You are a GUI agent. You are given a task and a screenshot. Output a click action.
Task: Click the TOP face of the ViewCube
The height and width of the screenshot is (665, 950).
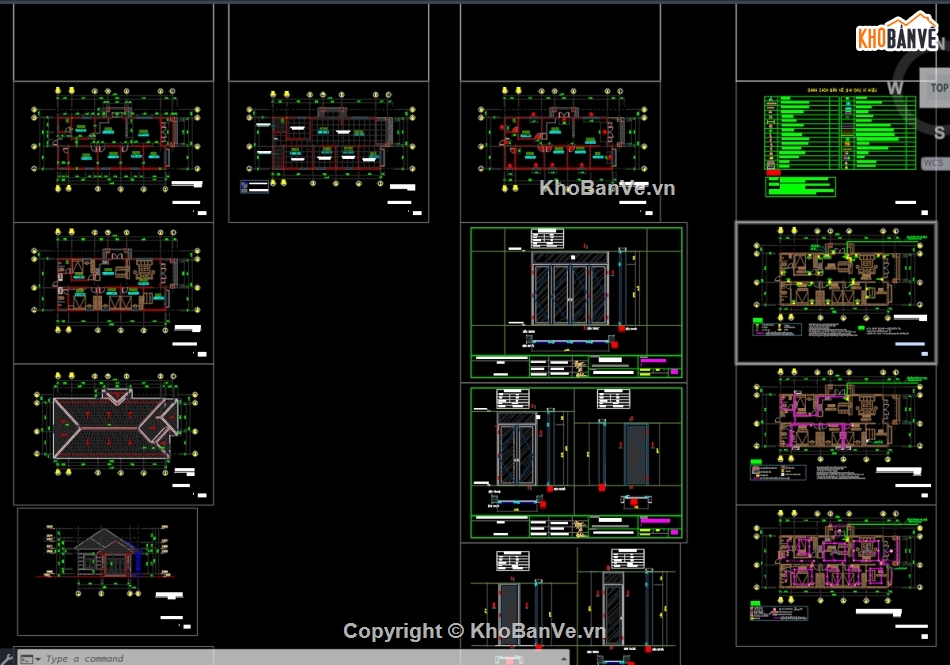click(x=938, y=88)
